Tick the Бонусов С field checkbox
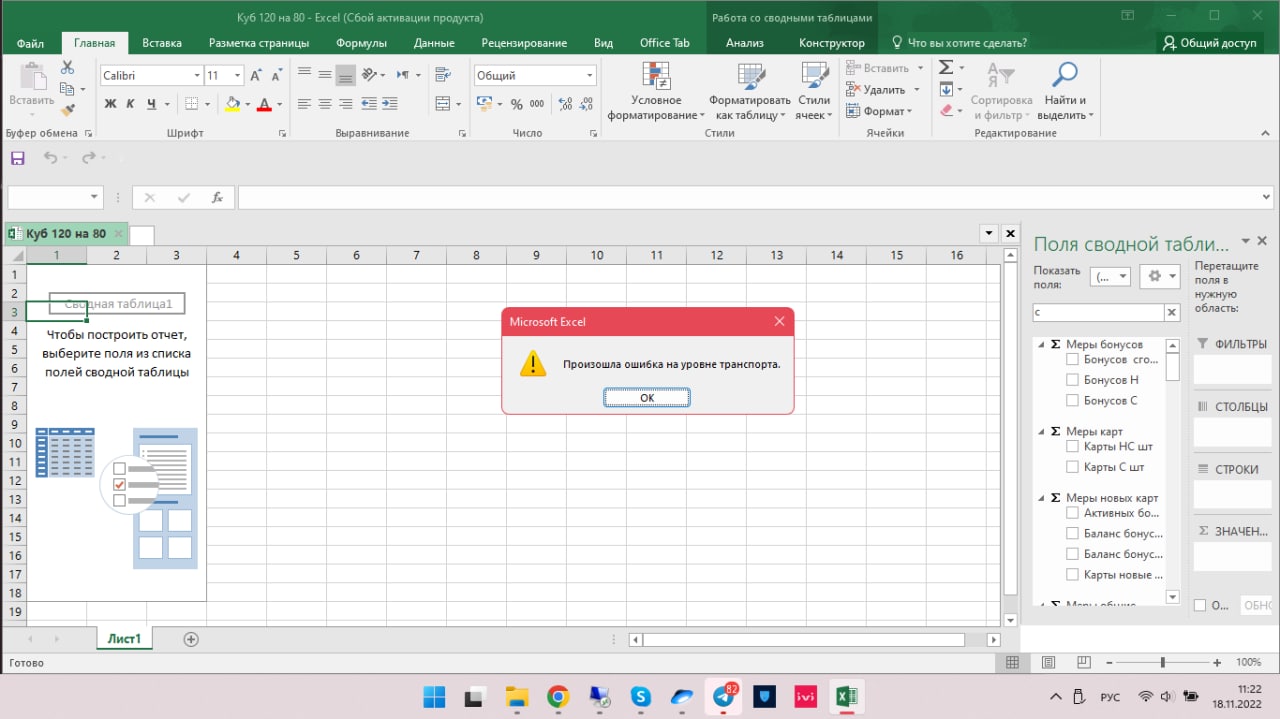This screenshot has width=1280, height=719. 1072,401
